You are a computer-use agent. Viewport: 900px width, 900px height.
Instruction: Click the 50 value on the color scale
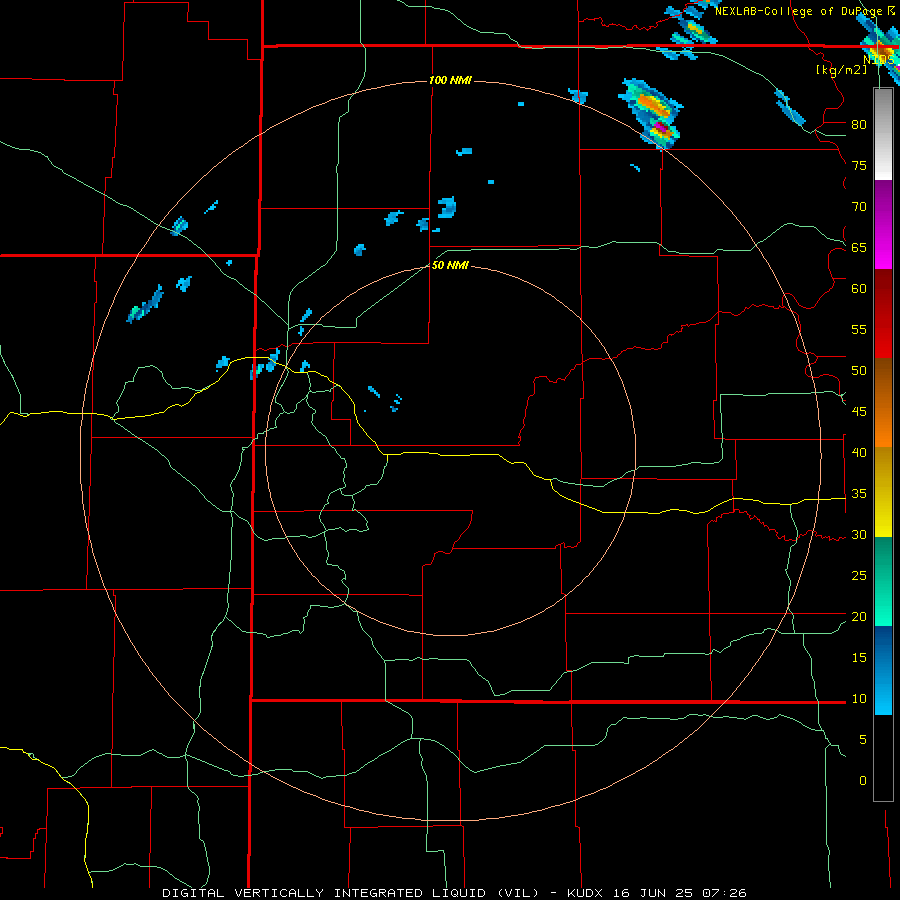tap(859, 371)
